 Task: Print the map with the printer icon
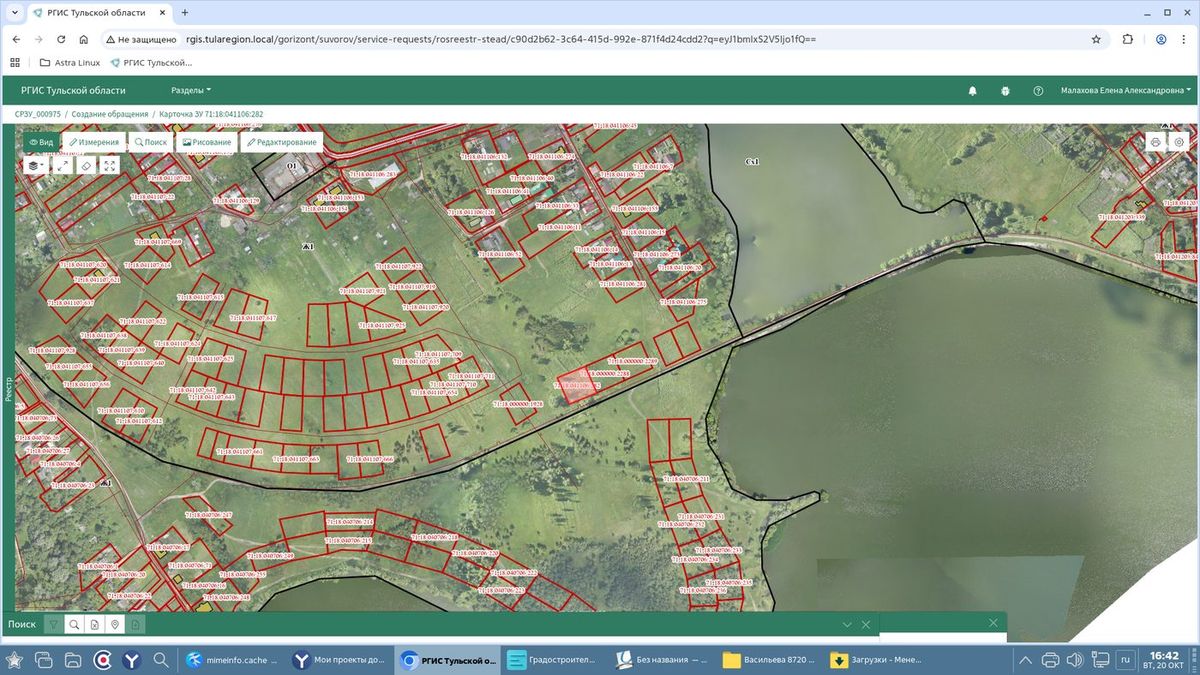tap(1155, 142)
